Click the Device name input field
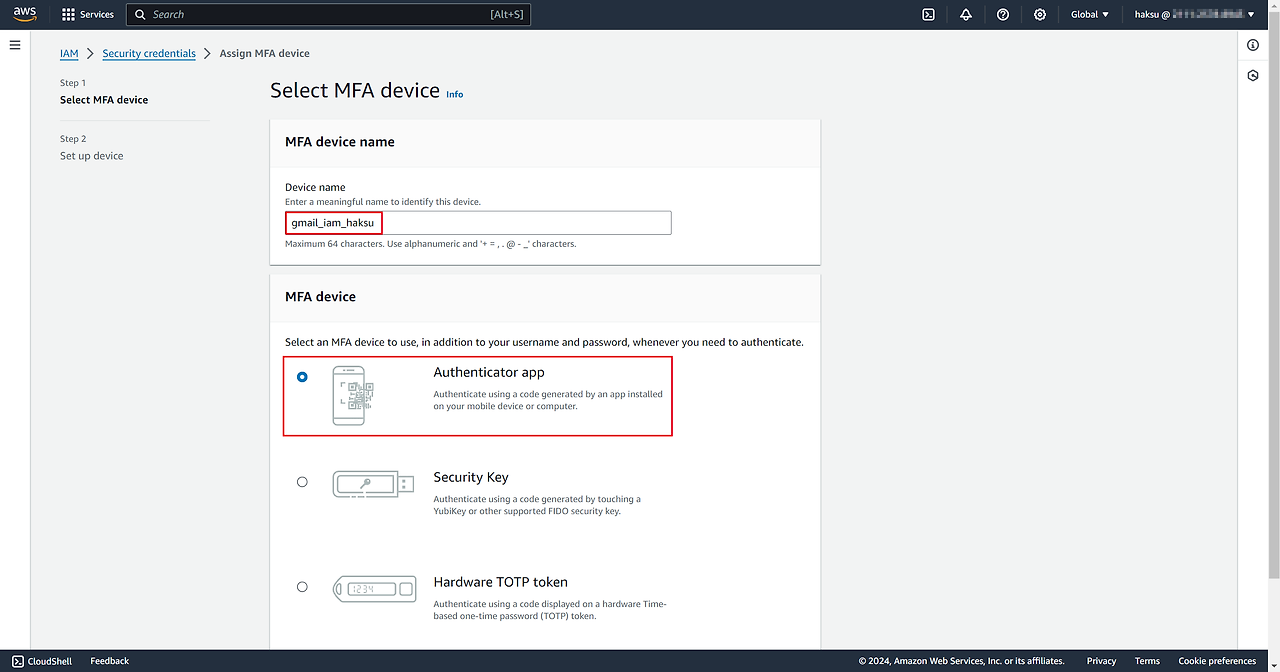Viewport: 1280px width, 672px height. (478, 223)
